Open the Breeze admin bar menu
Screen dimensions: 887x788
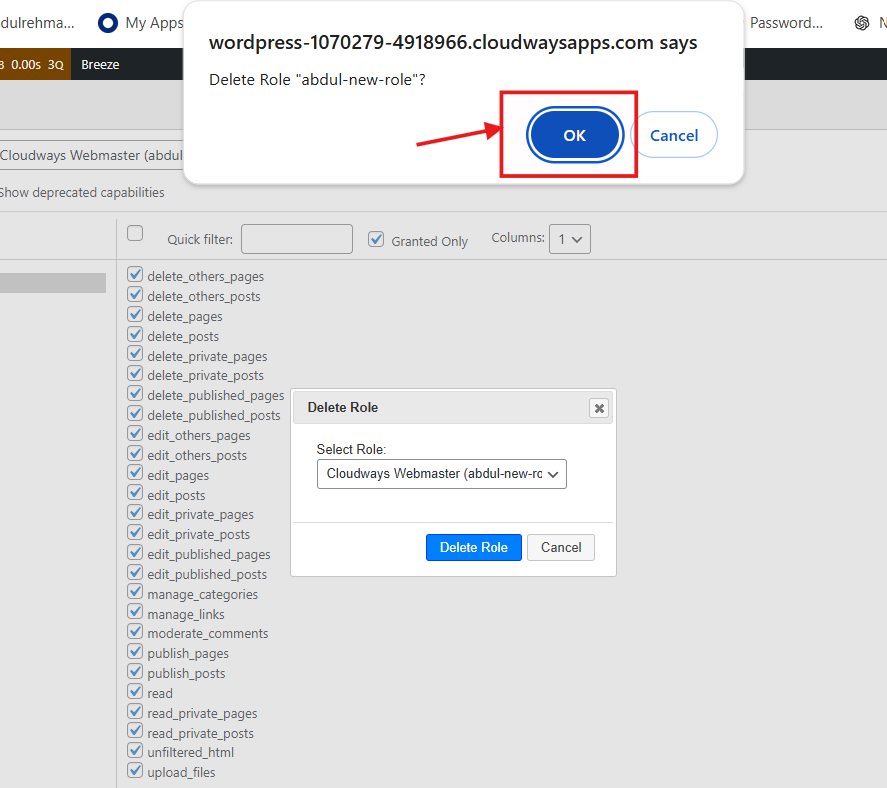point(100,65)
